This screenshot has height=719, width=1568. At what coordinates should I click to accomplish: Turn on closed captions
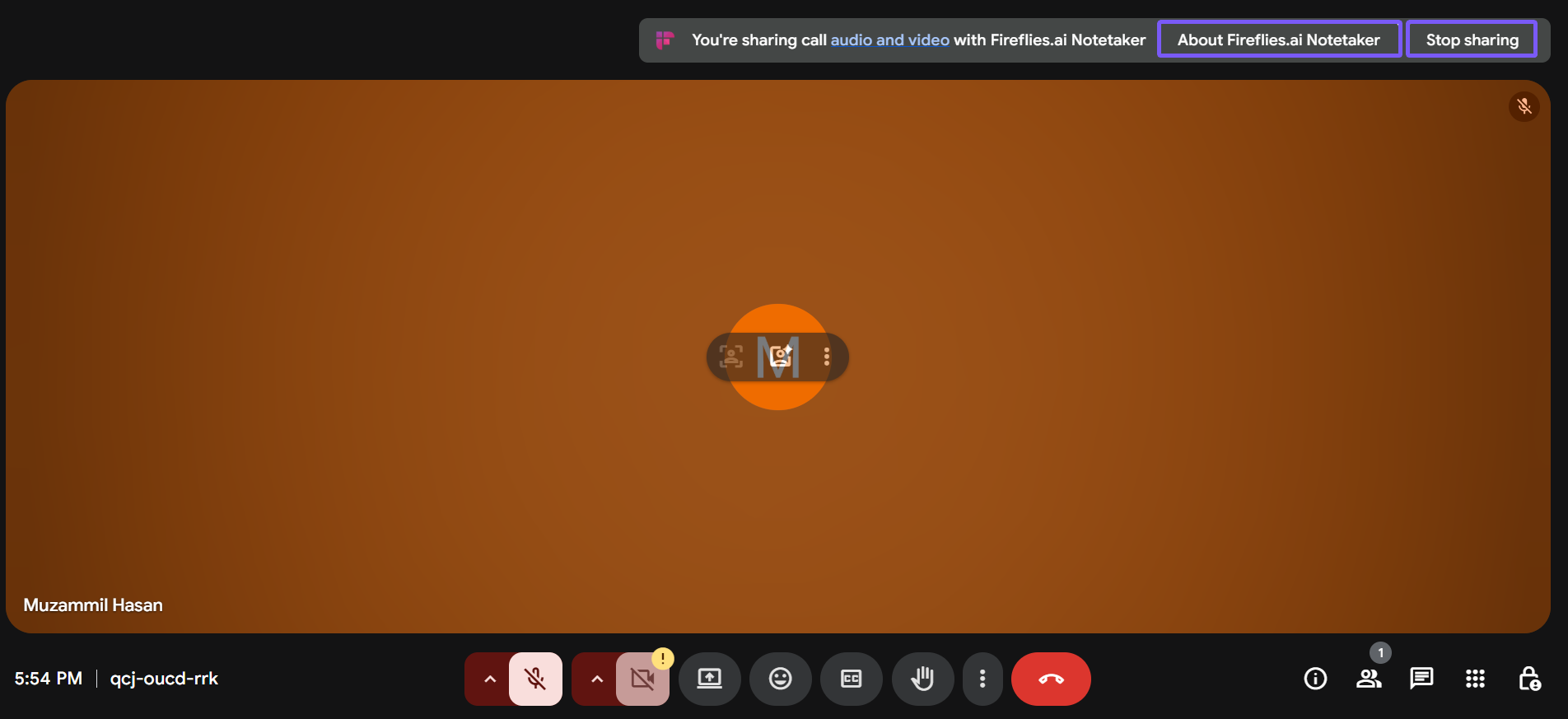pos(852,679)
